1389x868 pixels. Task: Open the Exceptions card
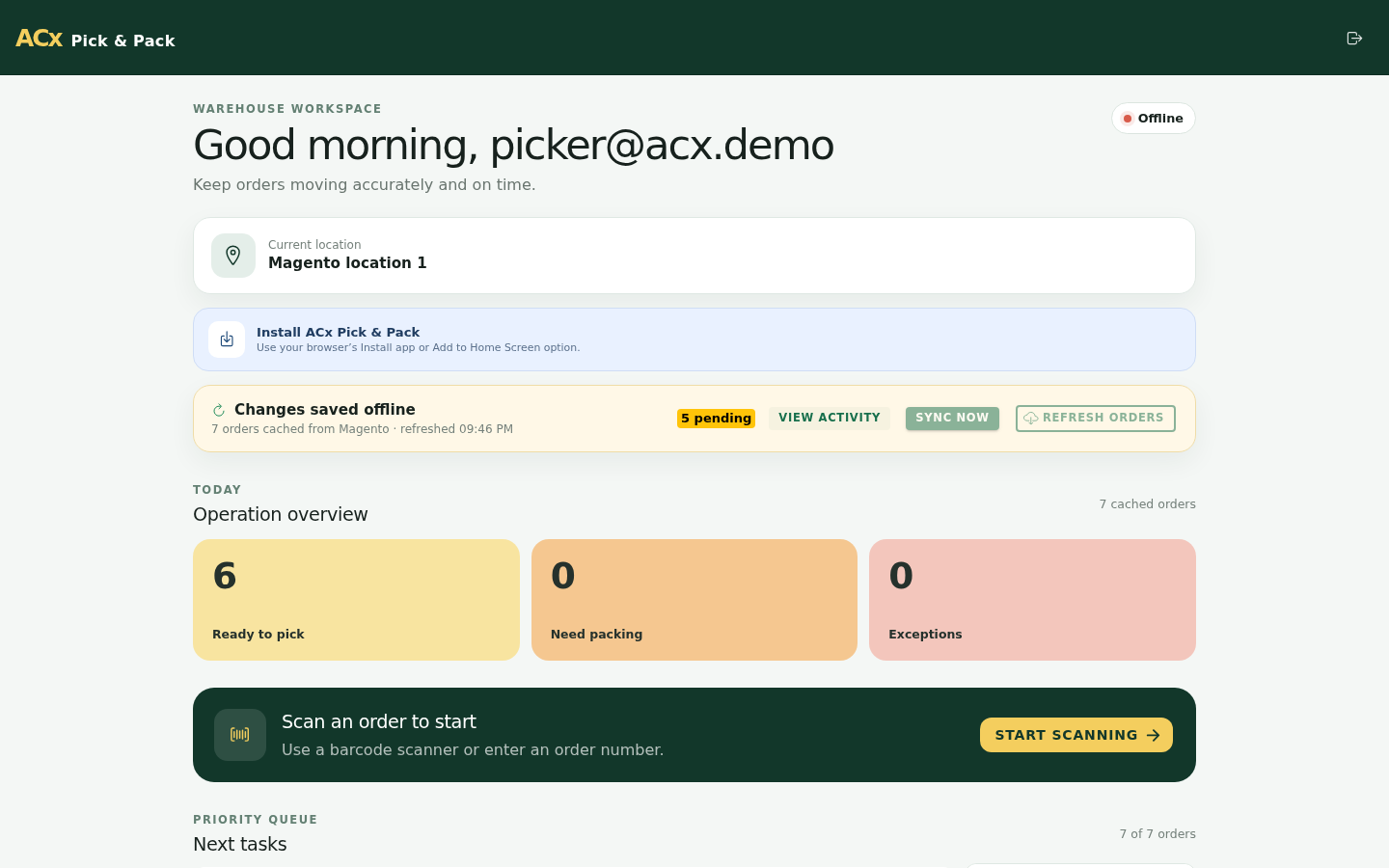pyautogui.click(x=1032, y=600)
